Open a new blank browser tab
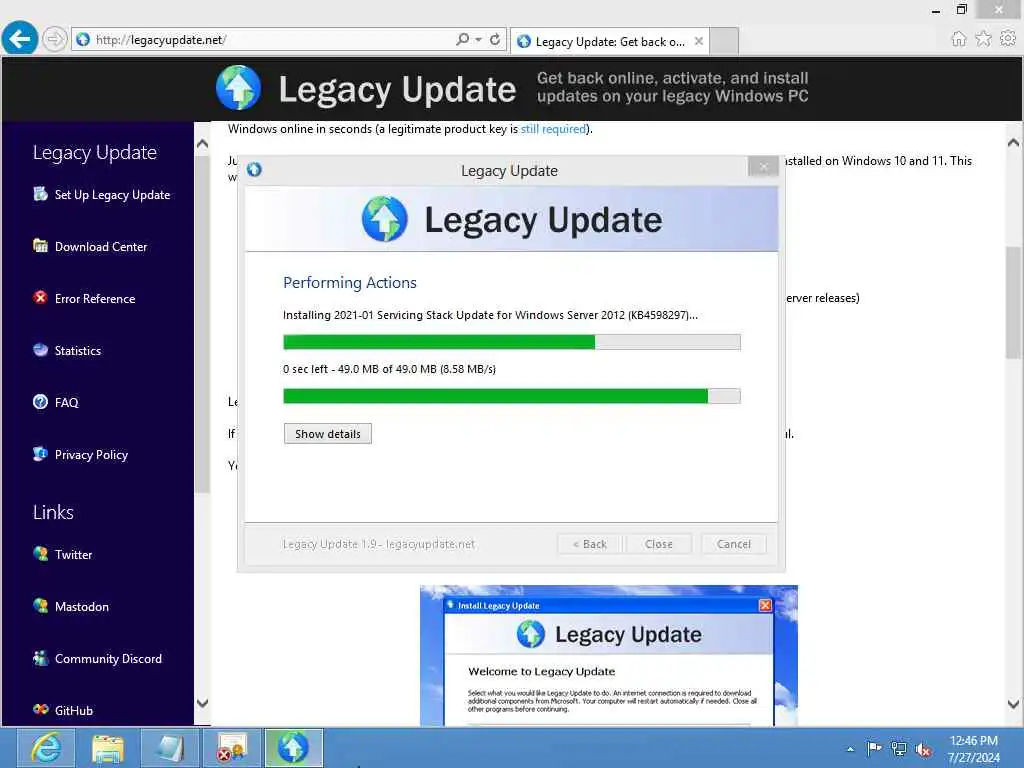The width and height of the screenshot is (1024, 768). point(724,41)
